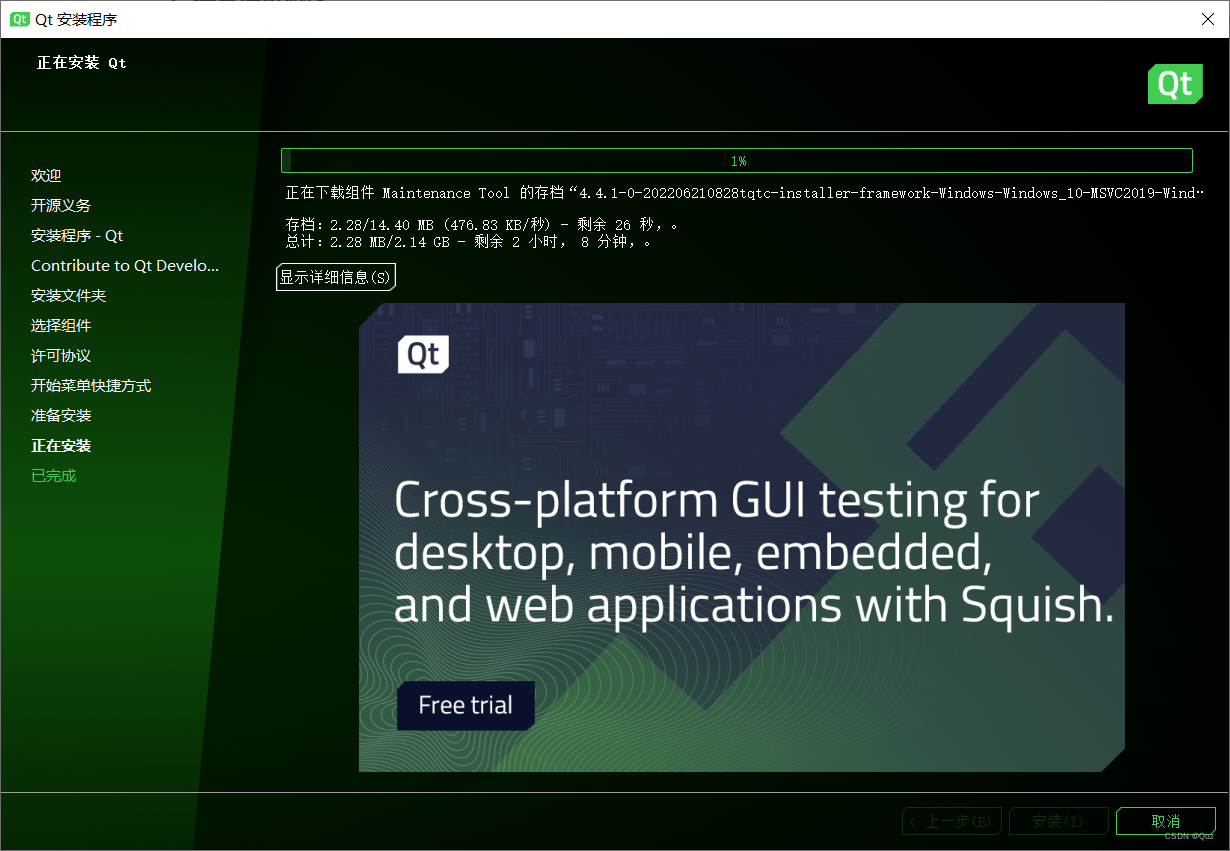Viewport: 1230px width, 851px height.
Task: Select the Contribute to Qt Develo... step
Action: (125, 266)
